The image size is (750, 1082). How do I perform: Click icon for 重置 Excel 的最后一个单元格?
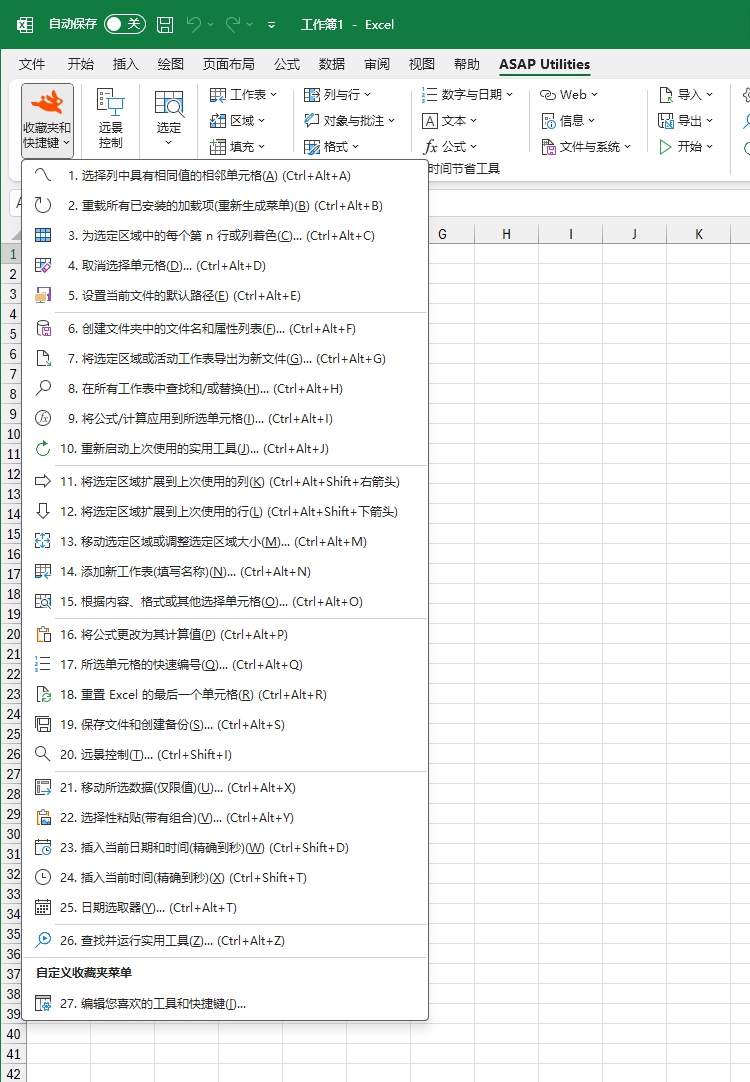(43, 694)
